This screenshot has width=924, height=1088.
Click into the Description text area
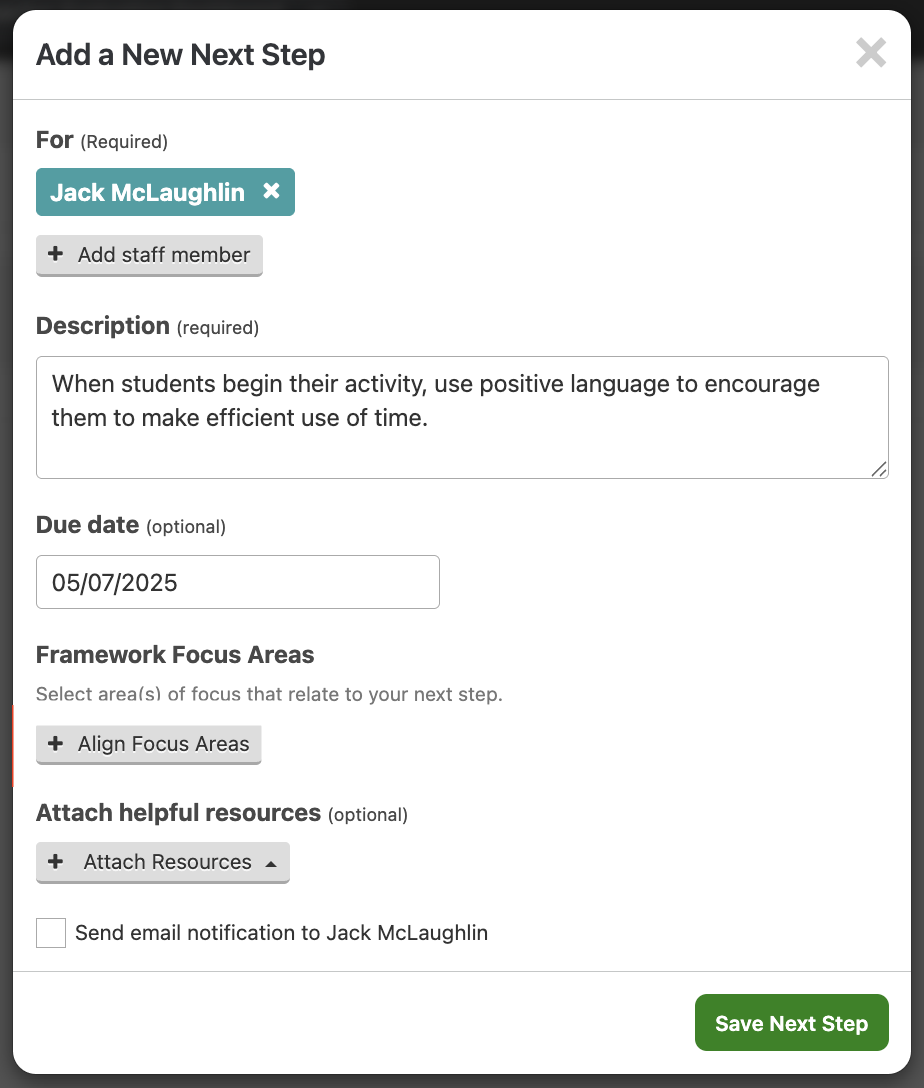462,417
